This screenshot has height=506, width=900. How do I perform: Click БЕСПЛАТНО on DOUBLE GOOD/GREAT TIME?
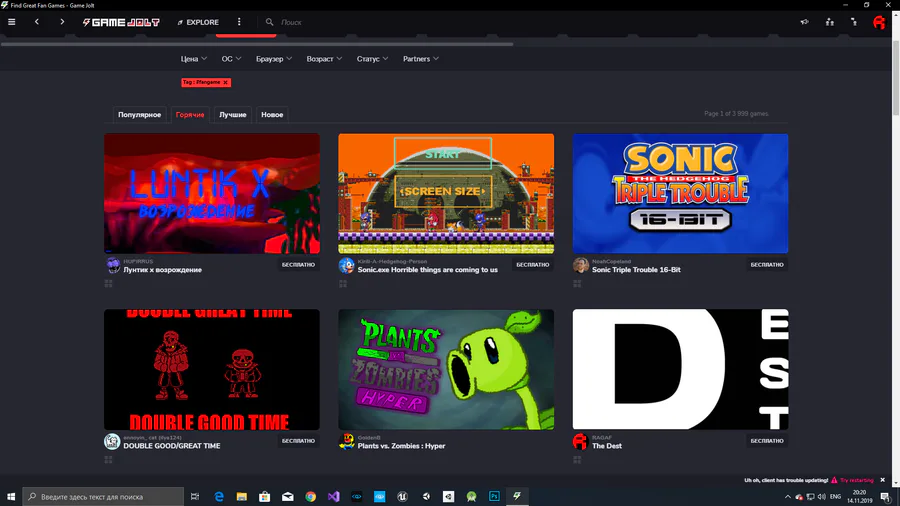[298, 441]
